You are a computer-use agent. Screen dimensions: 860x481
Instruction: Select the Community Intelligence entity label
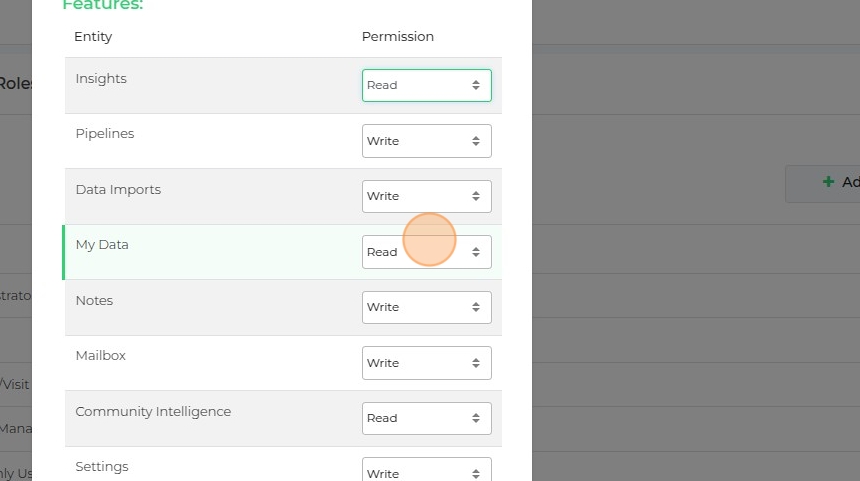(153, 412)
